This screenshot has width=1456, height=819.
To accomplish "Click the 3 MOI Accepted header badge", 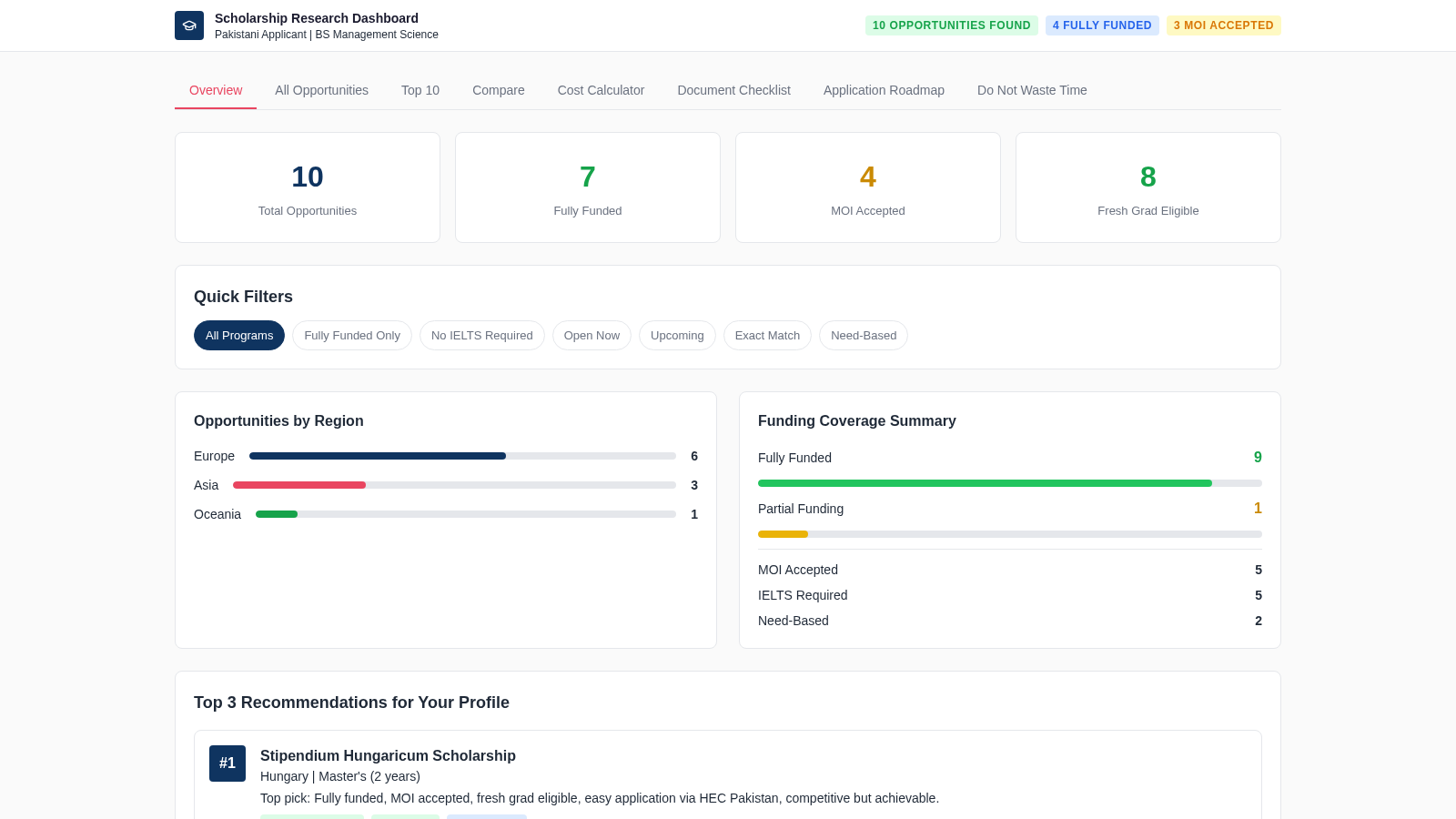I will (1224, 25).
